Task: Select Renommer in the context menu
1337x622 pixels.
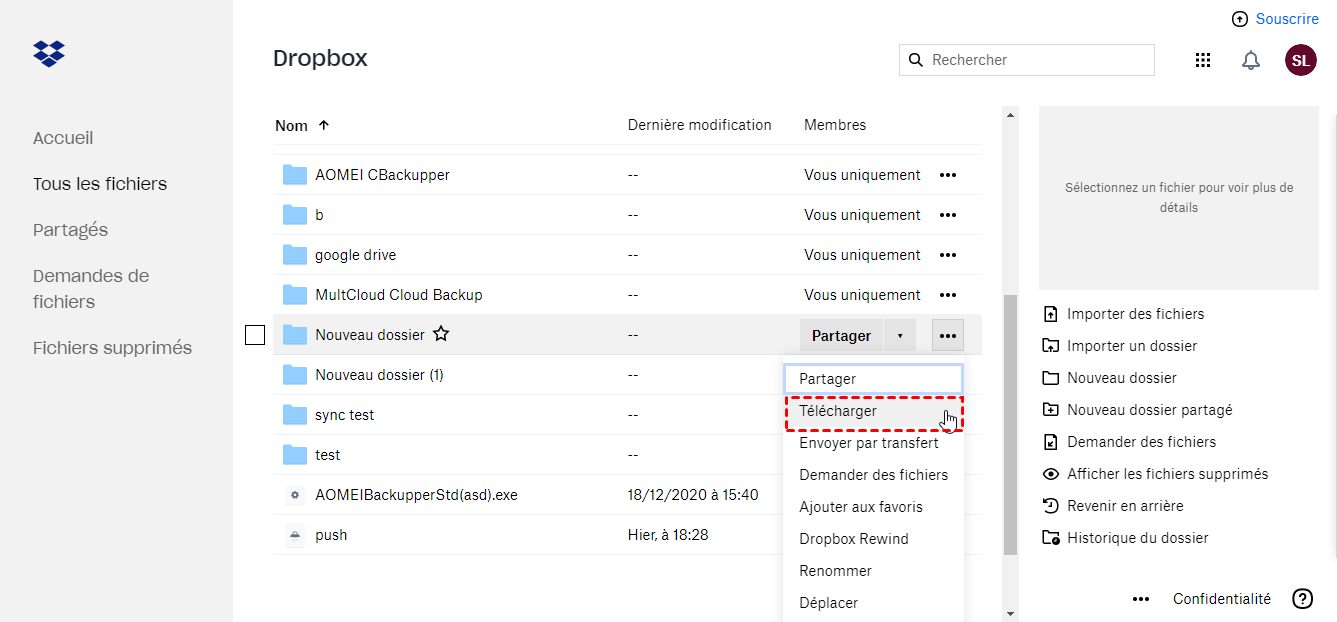Action: tap(836, 571)
